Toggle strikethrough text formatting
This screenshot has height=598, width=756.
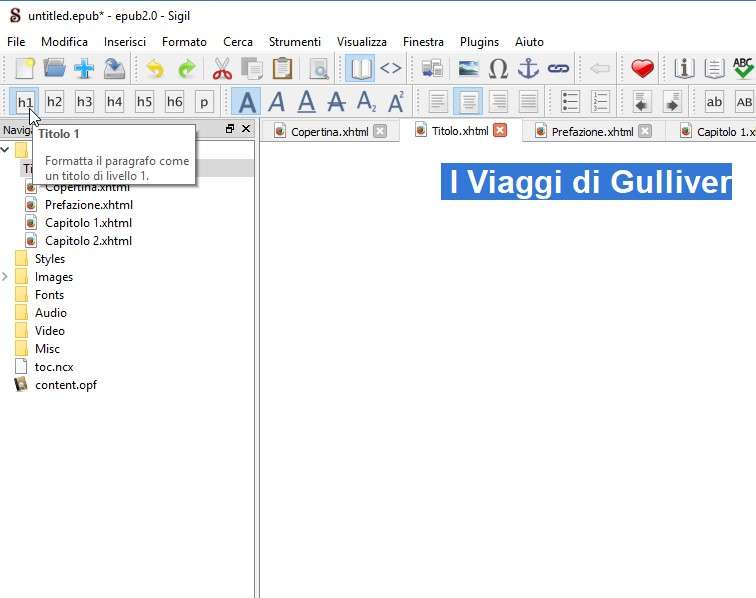pyautogui.click(x=336, y=102)
